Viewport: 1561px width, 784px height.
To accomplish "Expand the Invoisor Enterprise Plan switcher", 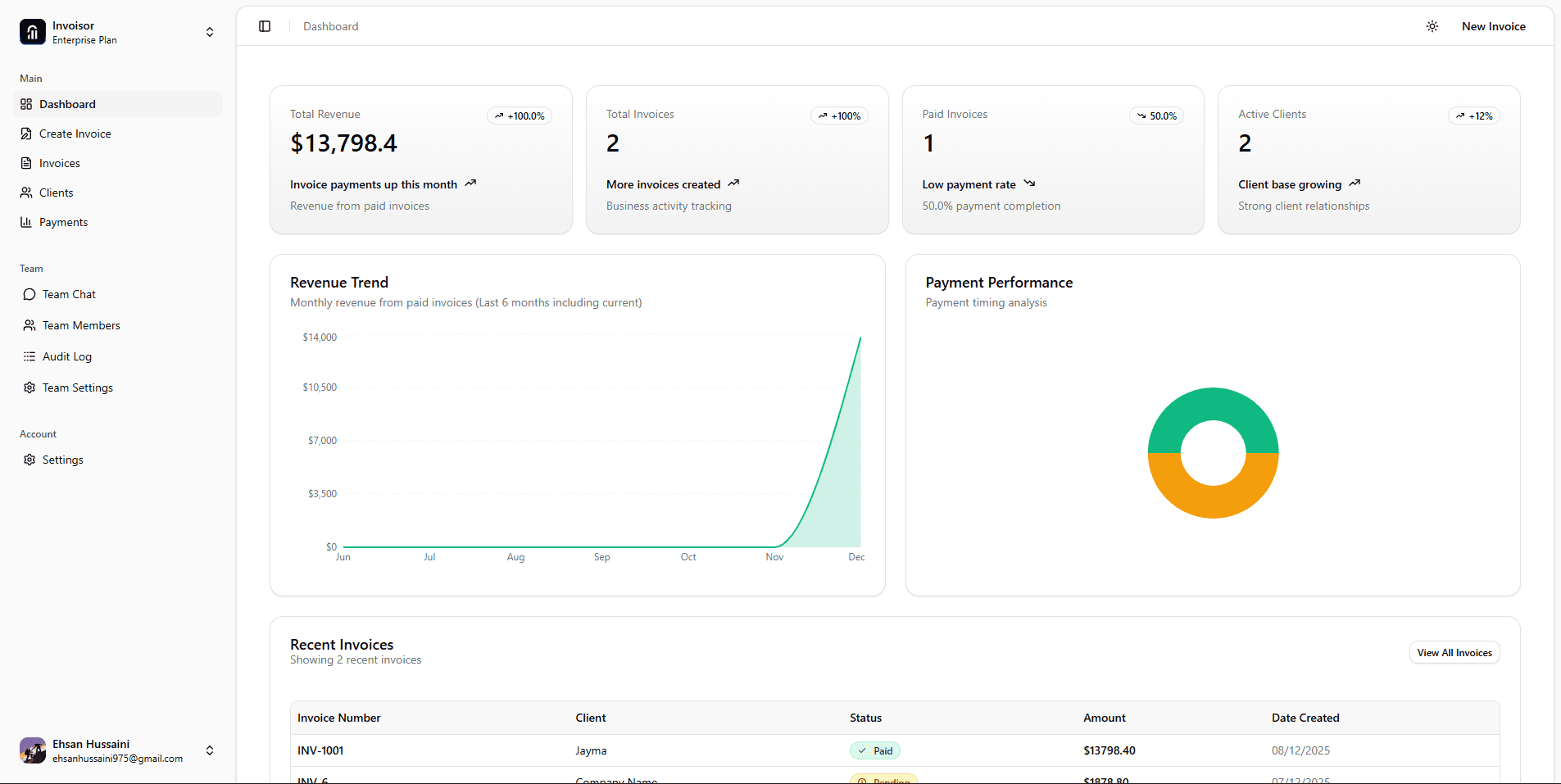I will (x=210, y=32).
